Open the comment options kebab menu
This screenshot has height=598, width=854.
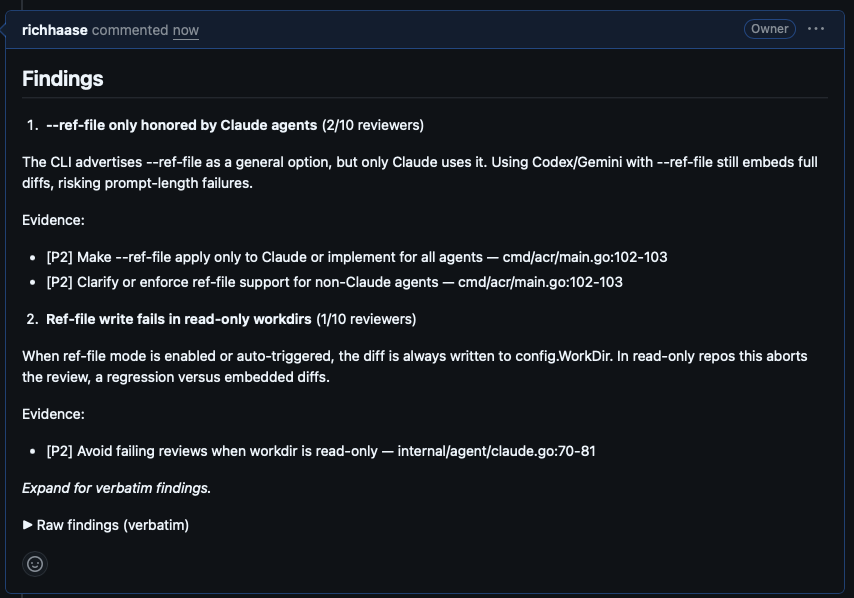(x=816, y=29)
